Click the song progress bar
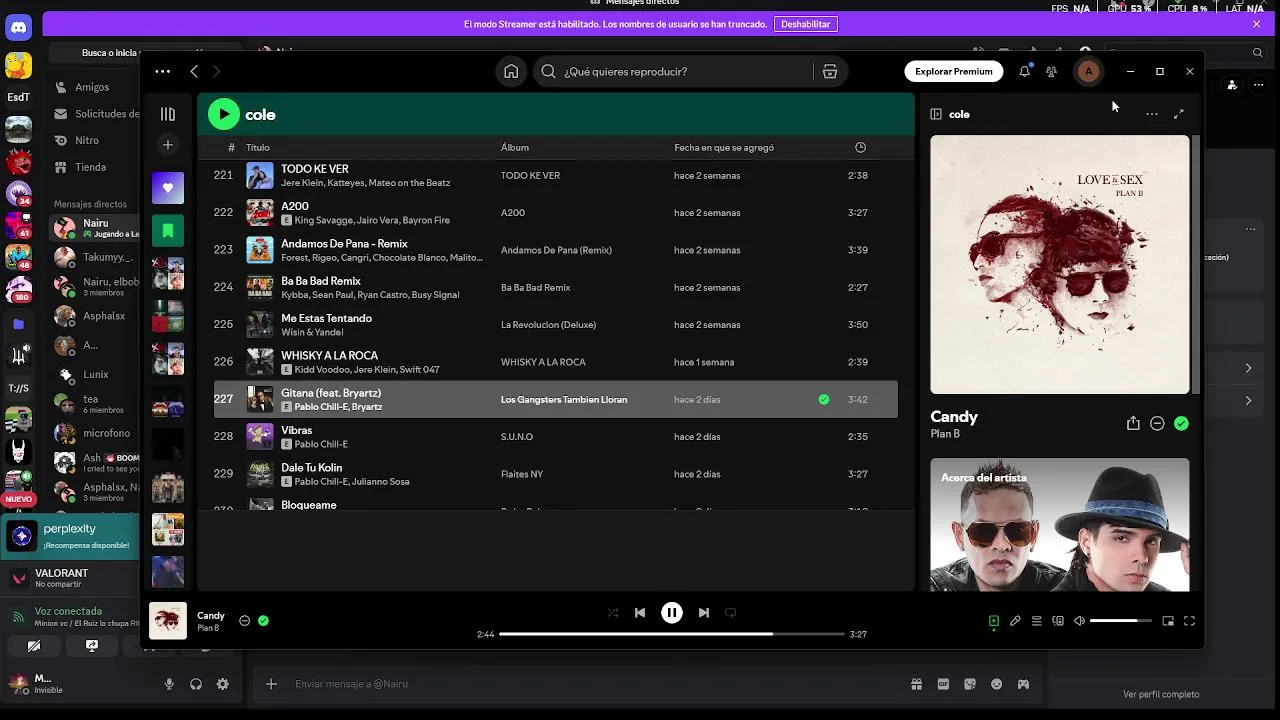1280x720 pixels. tap(672, 634)
